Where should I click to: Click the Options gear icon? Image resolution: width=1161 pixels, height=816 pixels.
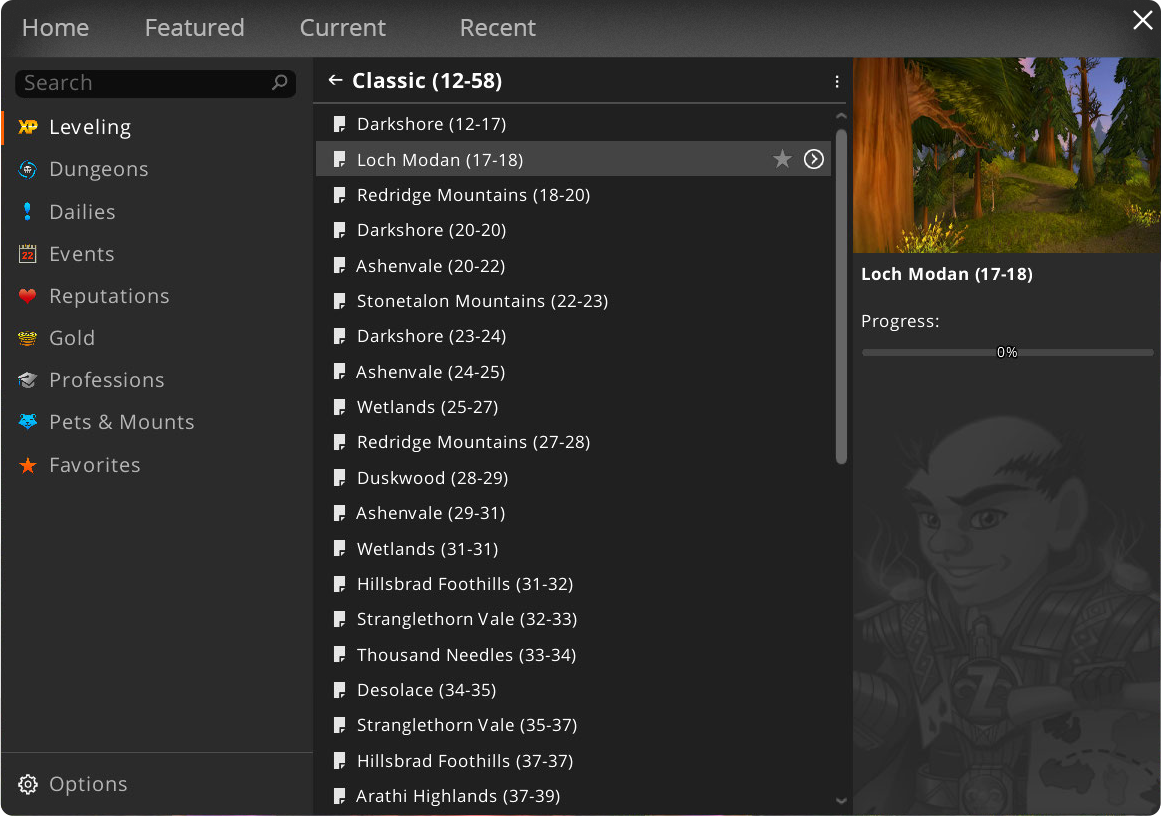pos(28,784)
